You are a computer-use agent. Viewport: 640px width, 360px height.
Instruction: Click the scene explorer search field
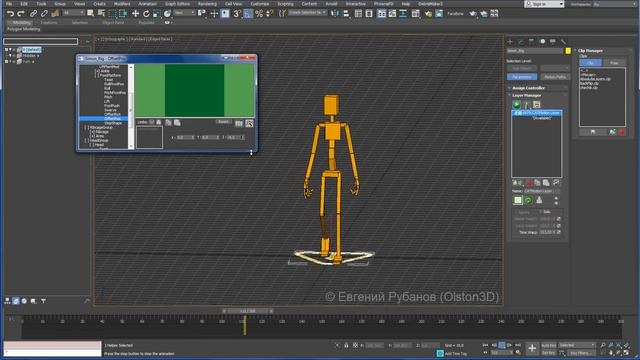point(40,41)
